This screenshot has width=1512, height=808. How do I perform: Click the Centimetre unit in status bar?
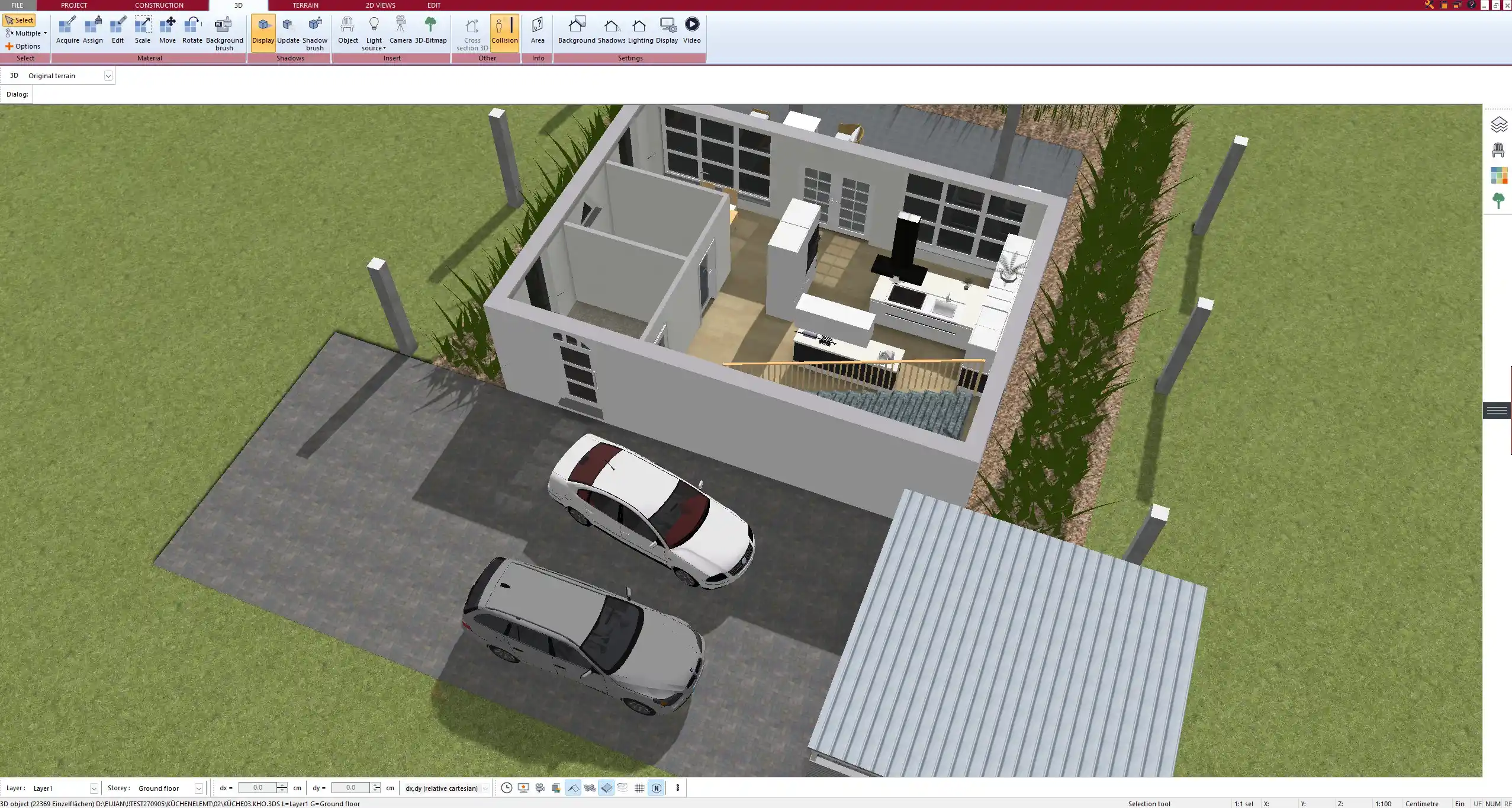tap(1422, 804)
